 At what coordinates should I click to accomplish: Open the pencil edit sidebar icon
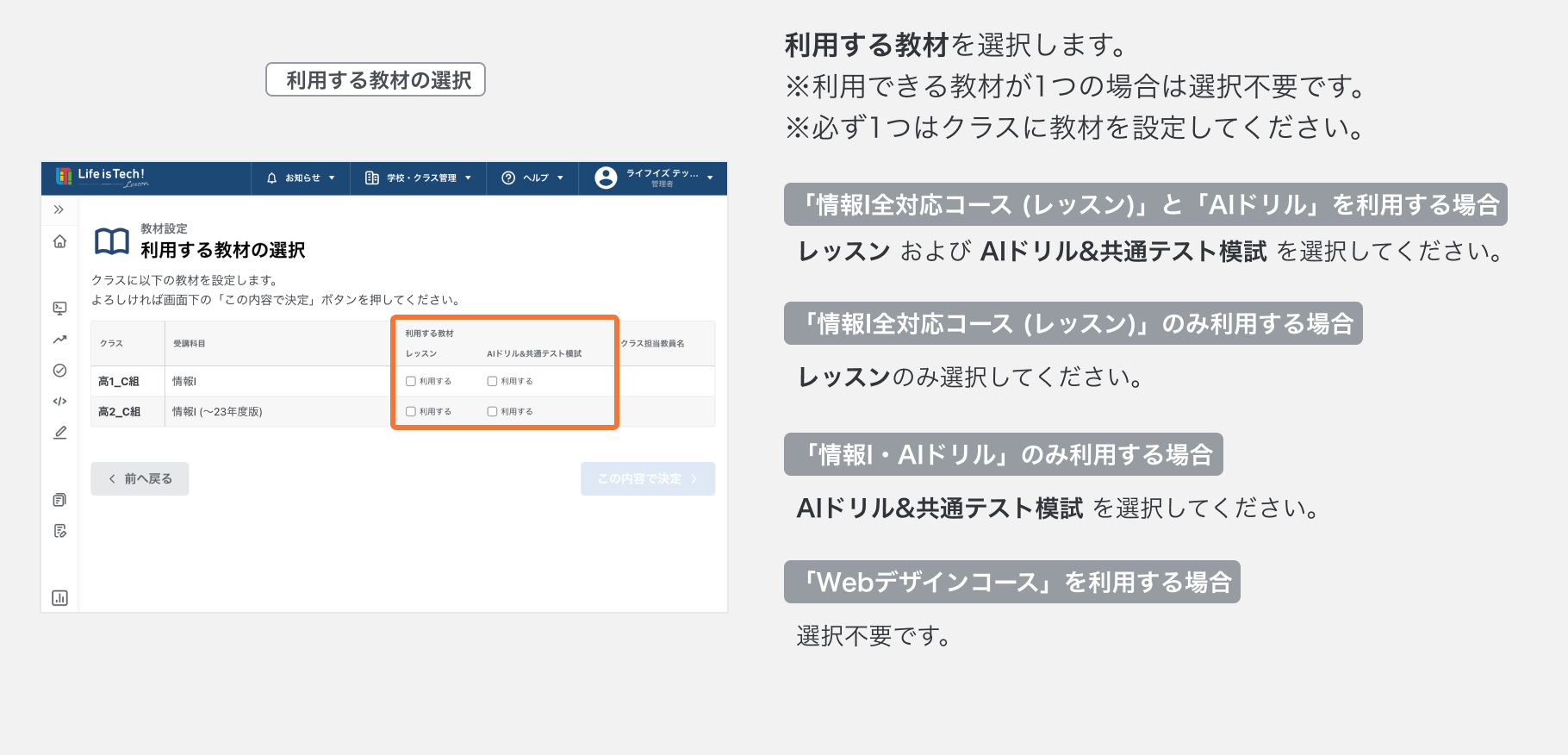pyautogui.click(x=59, y=433)
